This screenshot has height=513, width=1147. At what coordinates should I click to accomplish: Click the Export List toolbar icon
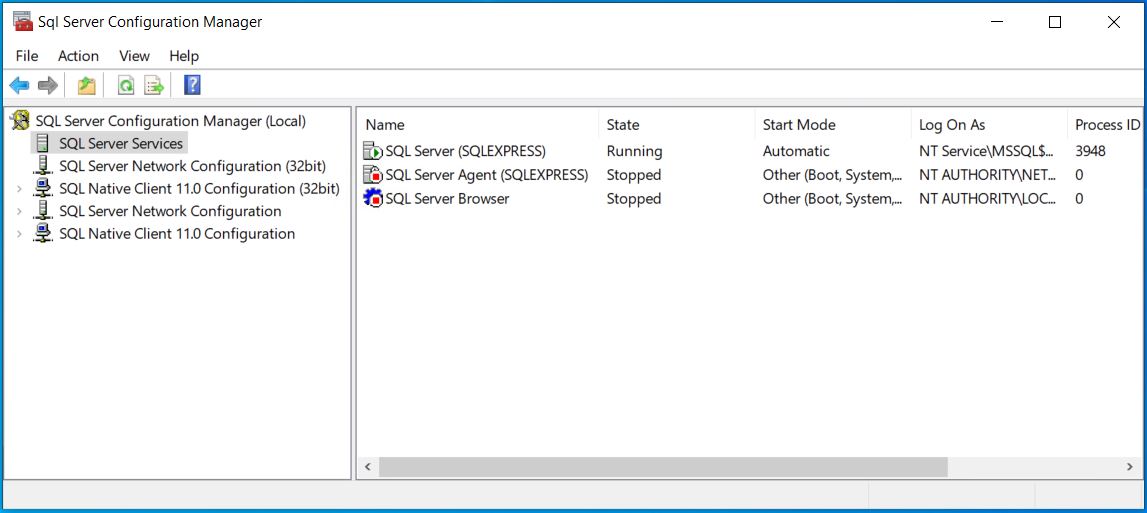click(x=154, y=86)
